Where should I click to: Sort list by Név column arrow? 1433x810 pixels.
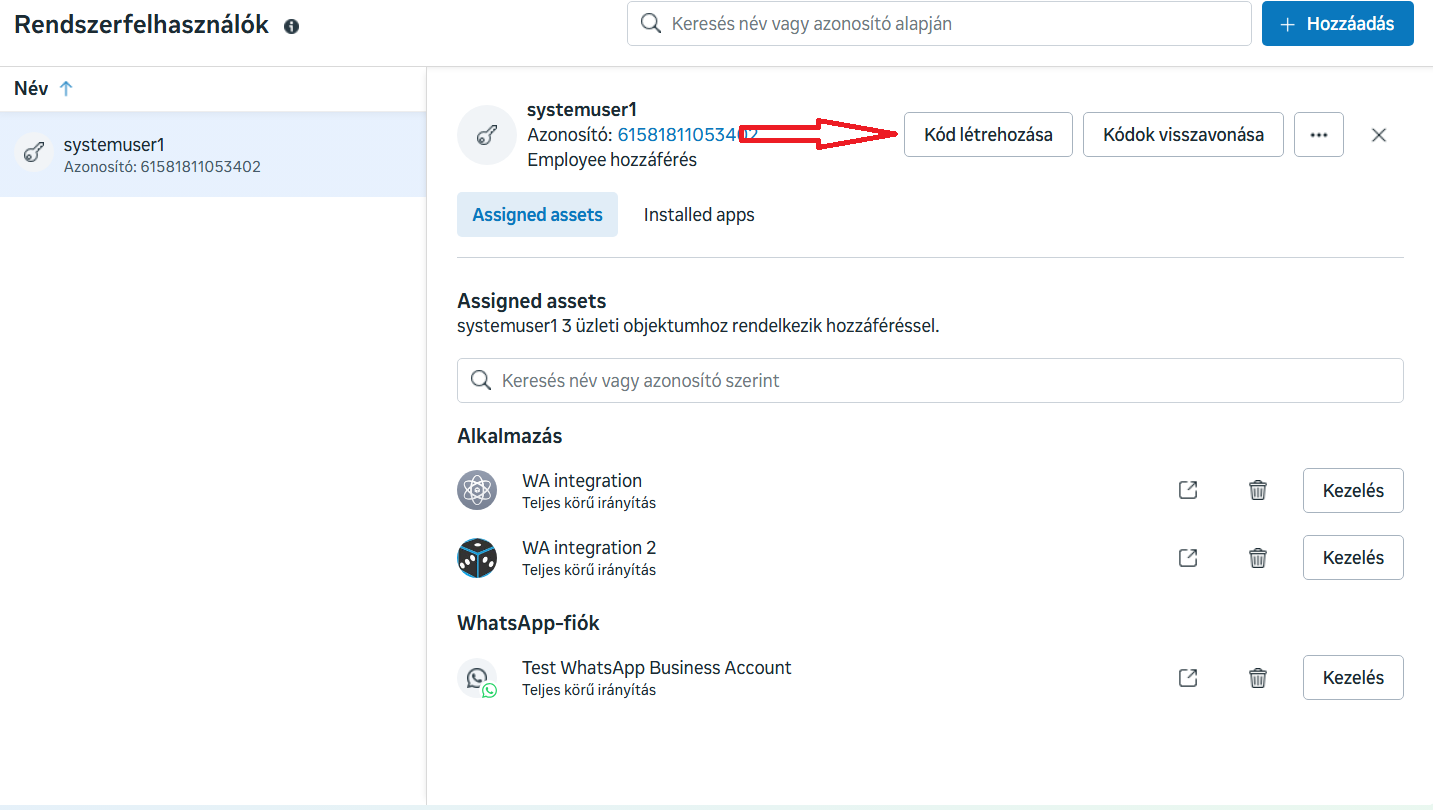(66, 89)
